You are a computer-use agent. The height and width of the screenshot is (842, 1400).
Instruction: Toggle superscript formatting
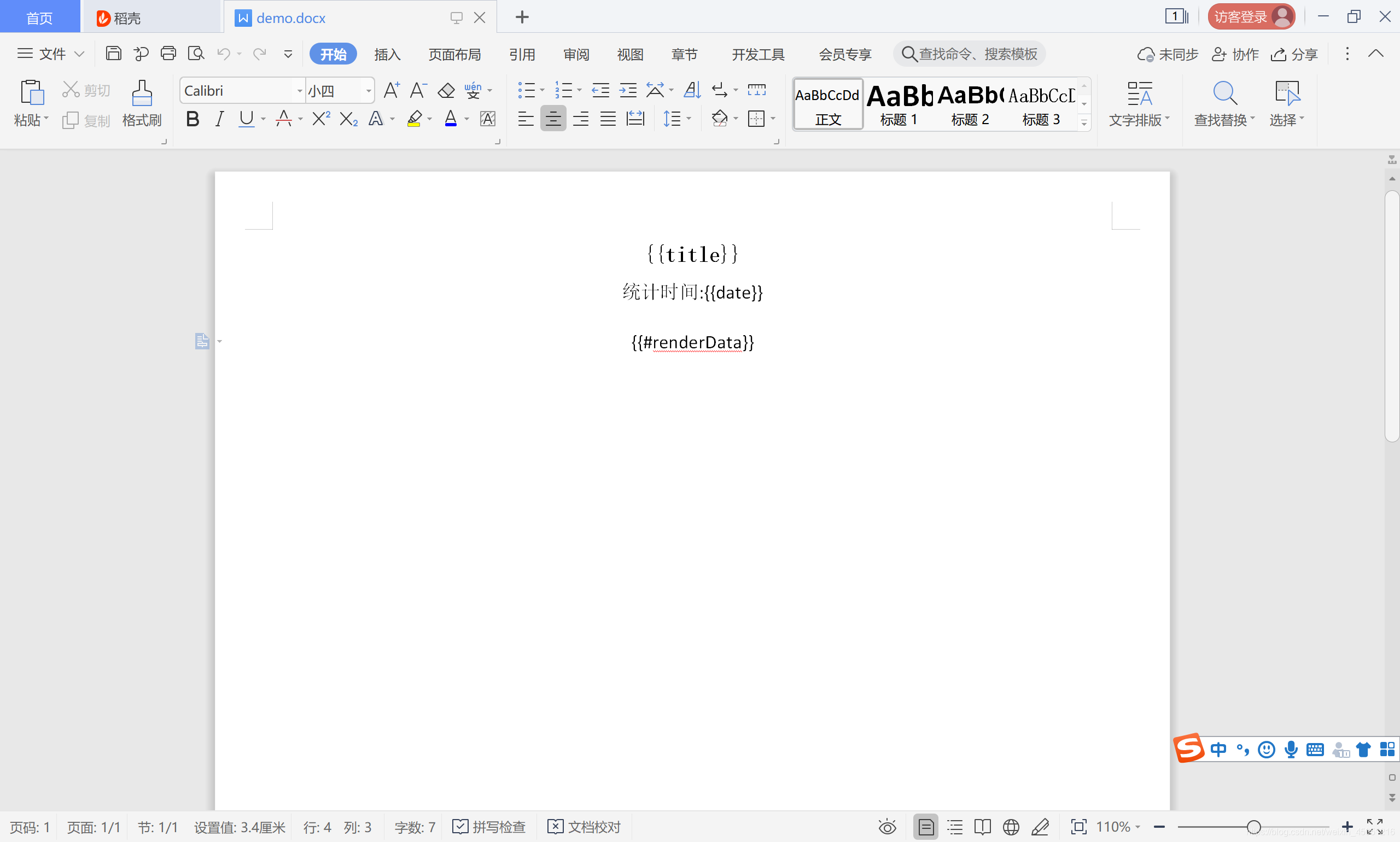[321, 119]
